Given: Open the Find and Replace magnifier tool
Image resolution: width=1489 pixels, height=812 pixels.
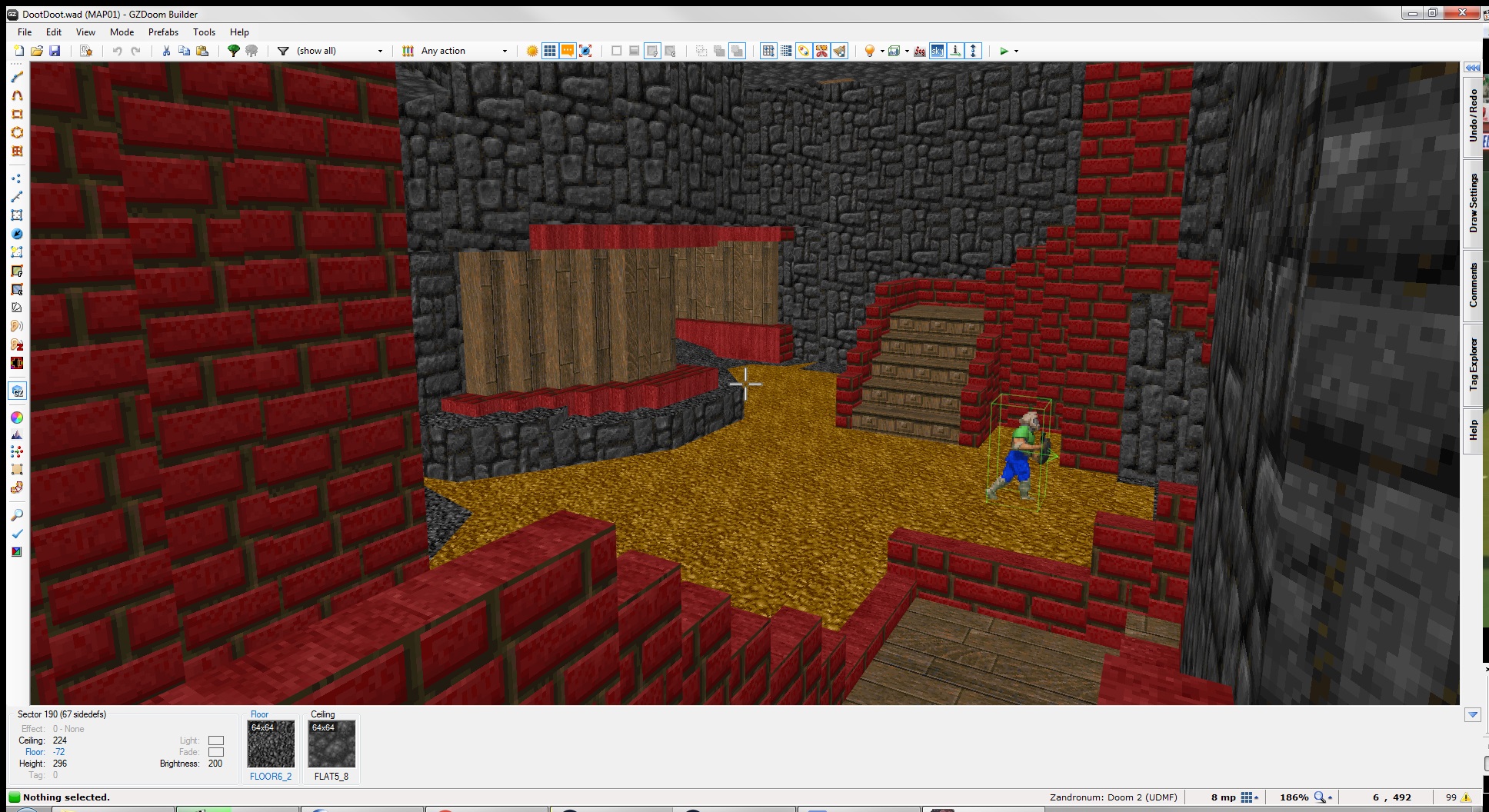Looking at the screenshot, I should [17, 515].
